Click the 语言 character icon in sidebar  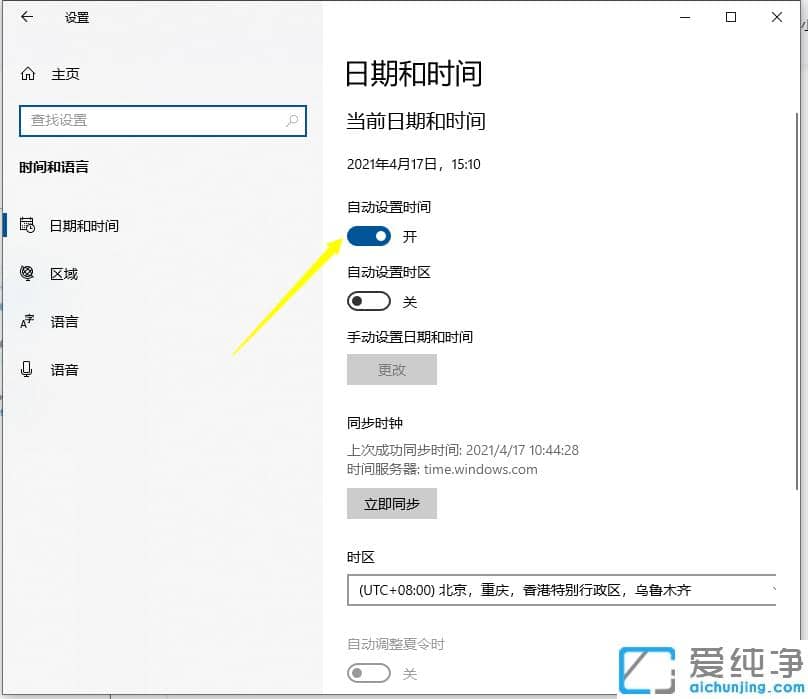point(27,321)
